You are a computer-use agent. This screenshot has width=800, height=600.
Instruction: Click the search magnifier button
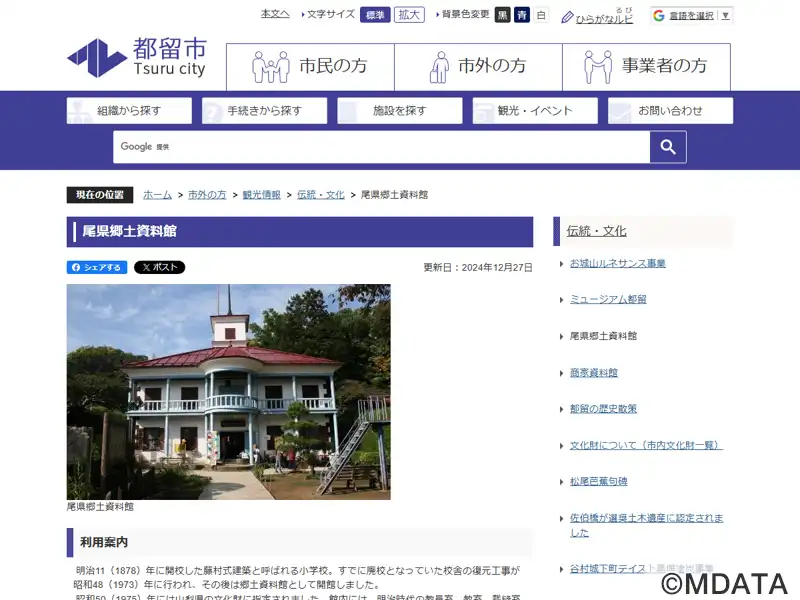[668, 147]
